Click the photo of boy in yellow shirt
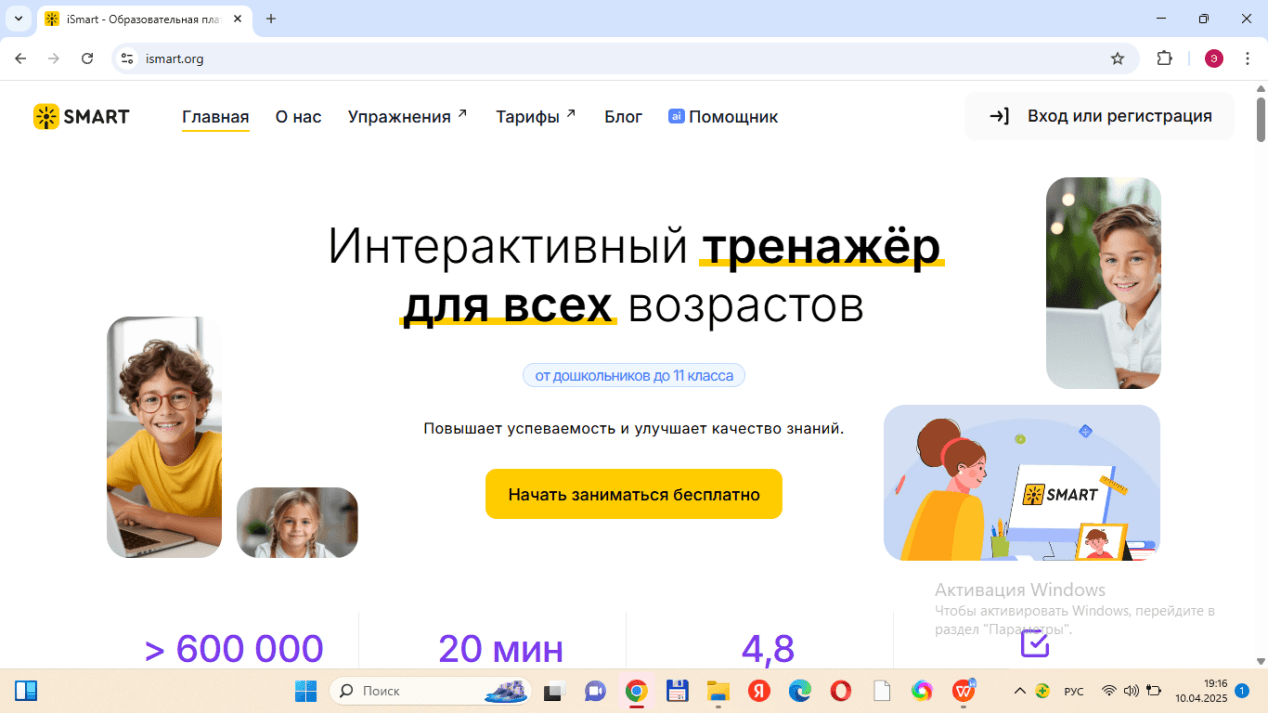The height and width of the screenshot is (713, 1268). 164,437
